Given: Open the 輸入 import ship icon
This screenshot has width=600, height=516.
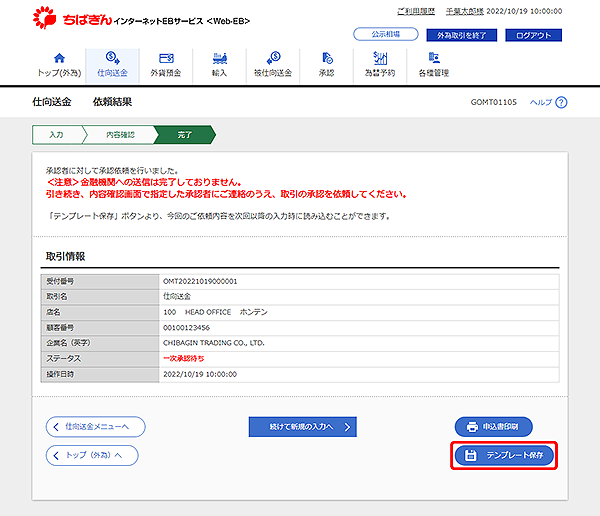Looking at the screenshot, I should point(220,58).
